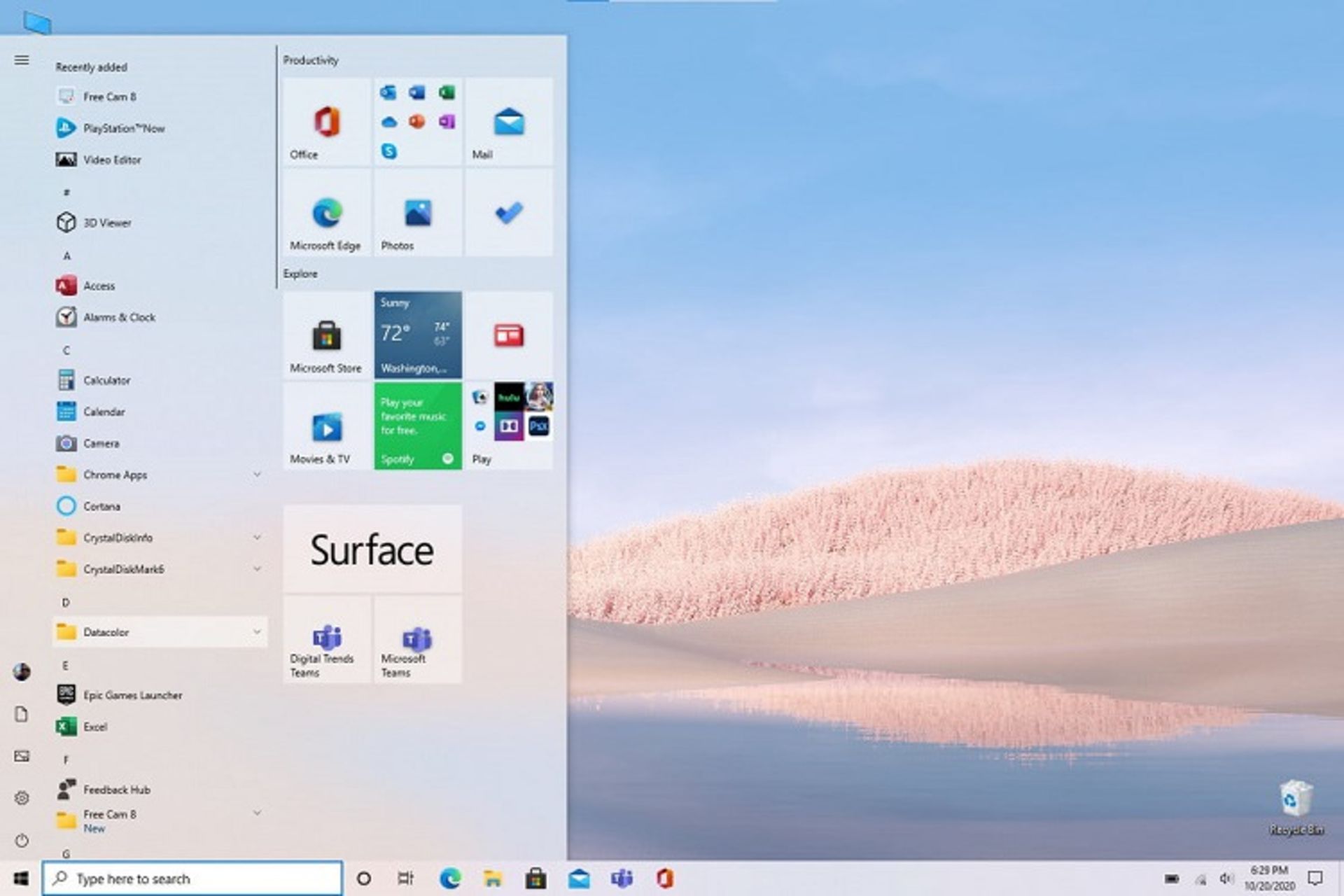Click the Surface tile
Viewport: 1344px width, 896px height.
click(372, 549)
